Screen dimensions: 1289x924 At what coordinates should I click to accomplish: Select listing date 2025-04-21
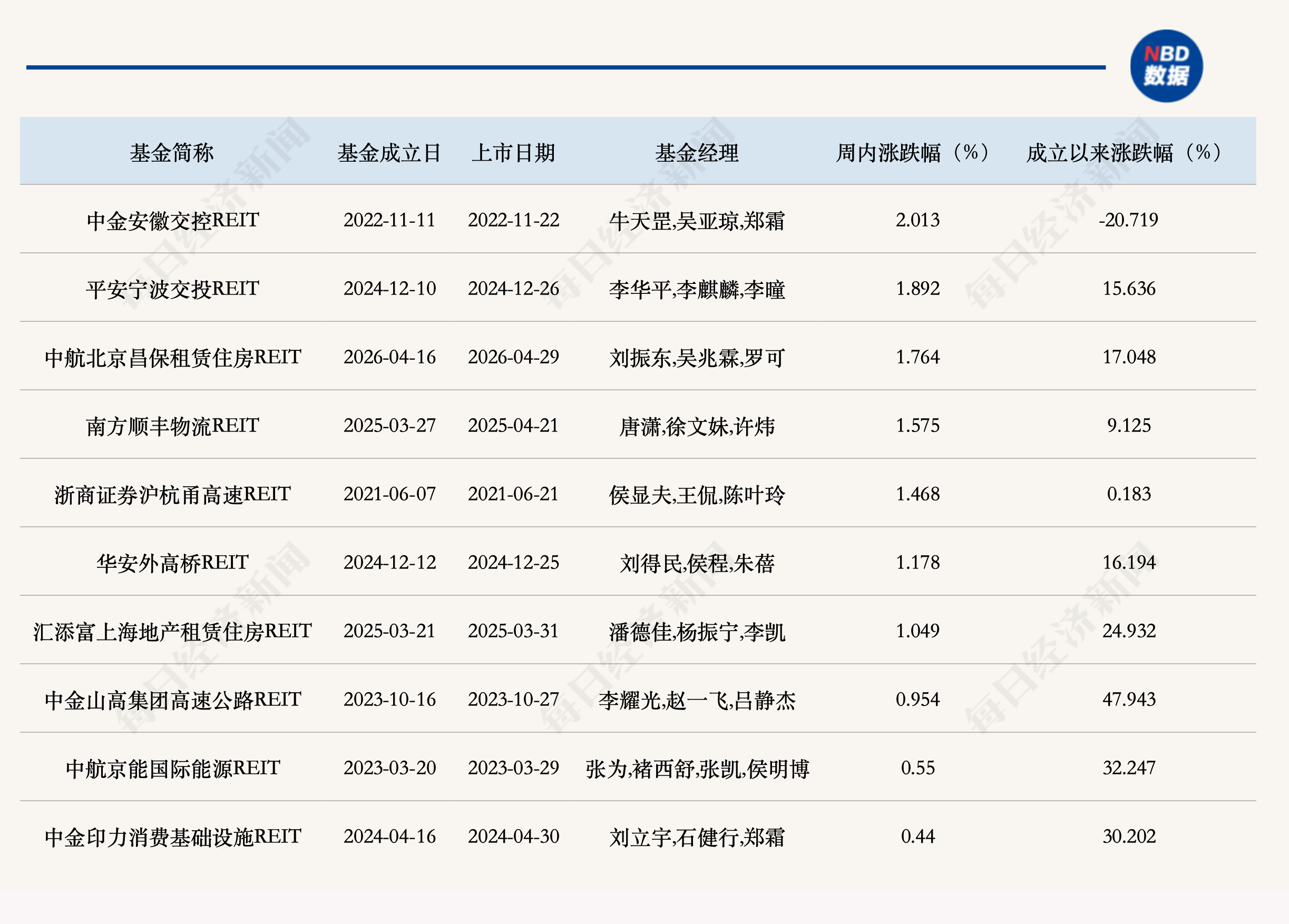coord(513,426)
